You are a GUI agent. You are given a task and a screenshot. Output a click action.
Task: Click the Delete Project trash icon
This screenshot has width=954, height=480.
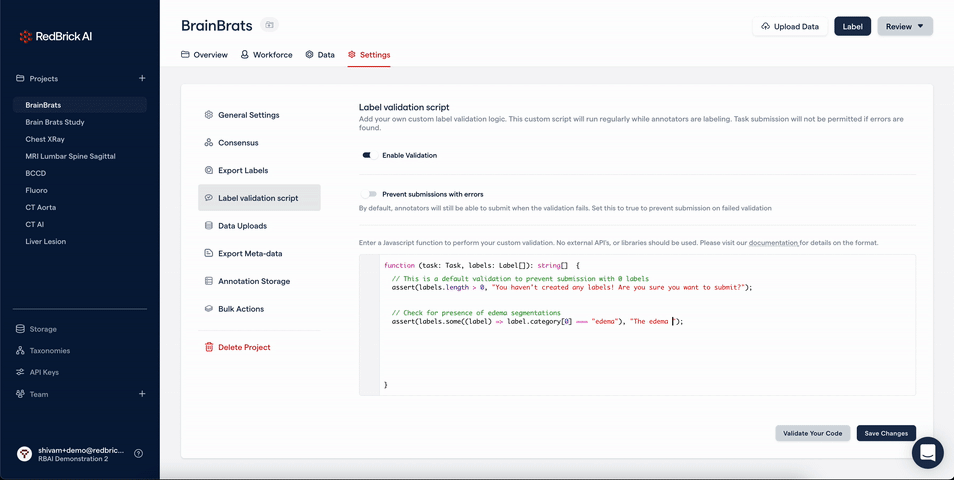[x=209, y=347]
